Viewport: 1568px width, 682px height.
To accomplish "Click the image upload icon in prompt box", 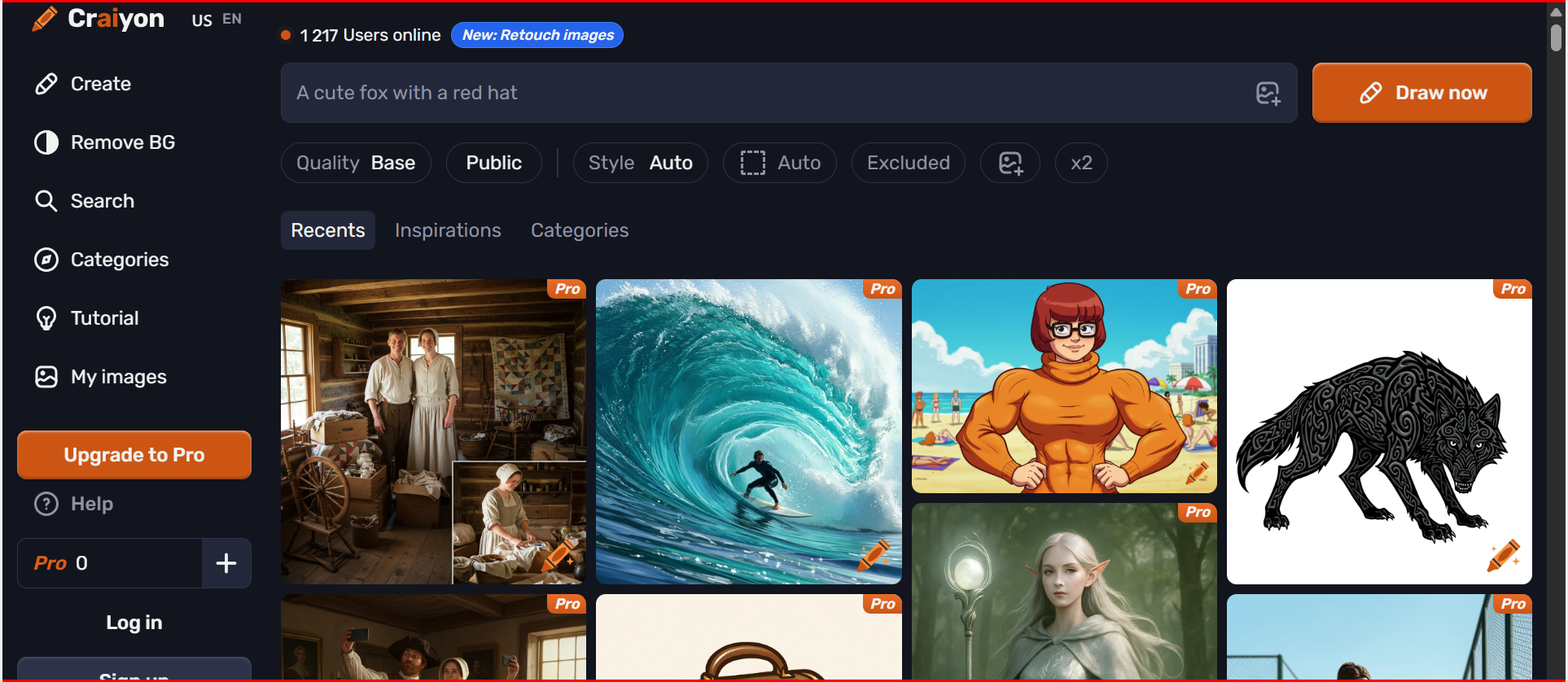I will click(x=1268, y=94).
